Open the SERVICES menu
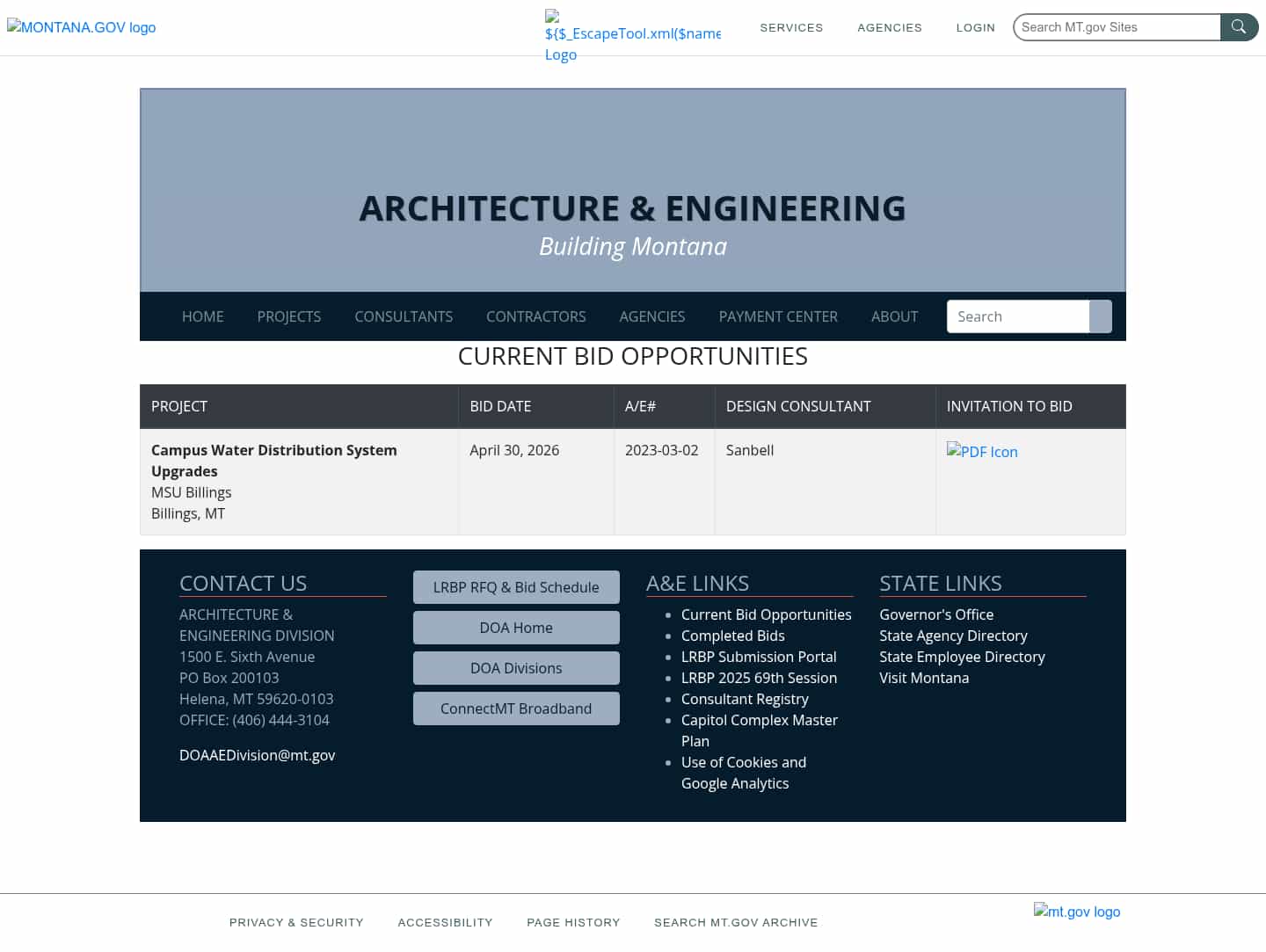 791,27
